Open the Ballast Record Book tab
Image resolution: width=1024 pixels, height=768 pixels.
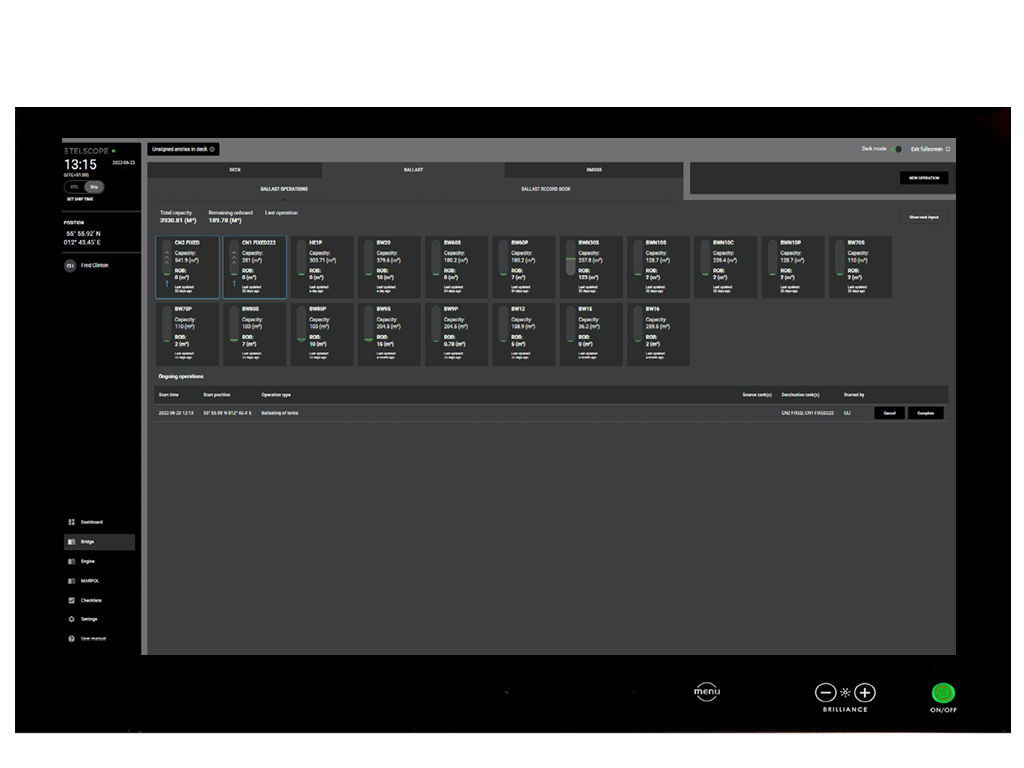point(546,188)
